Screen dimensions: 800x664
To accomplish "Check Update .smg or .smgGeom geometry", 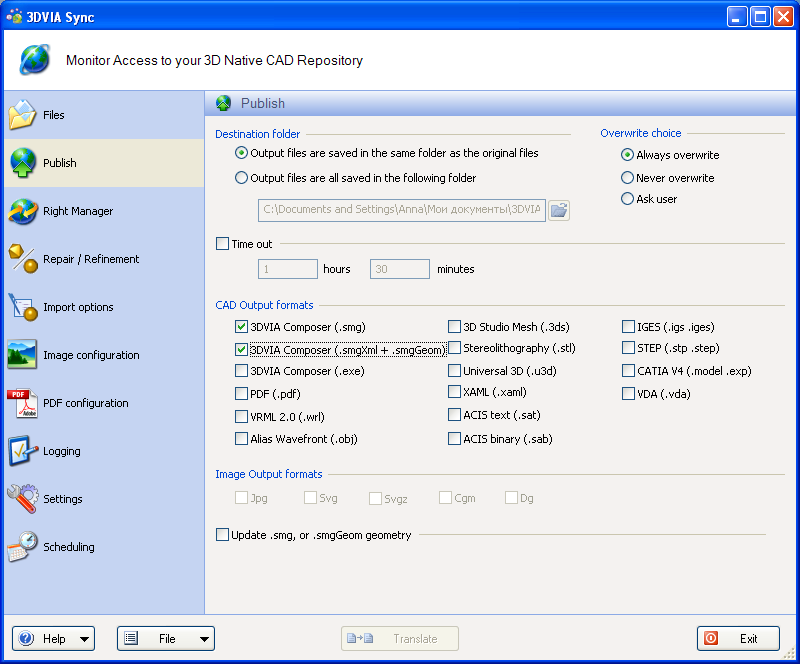I will coord(222,534).
